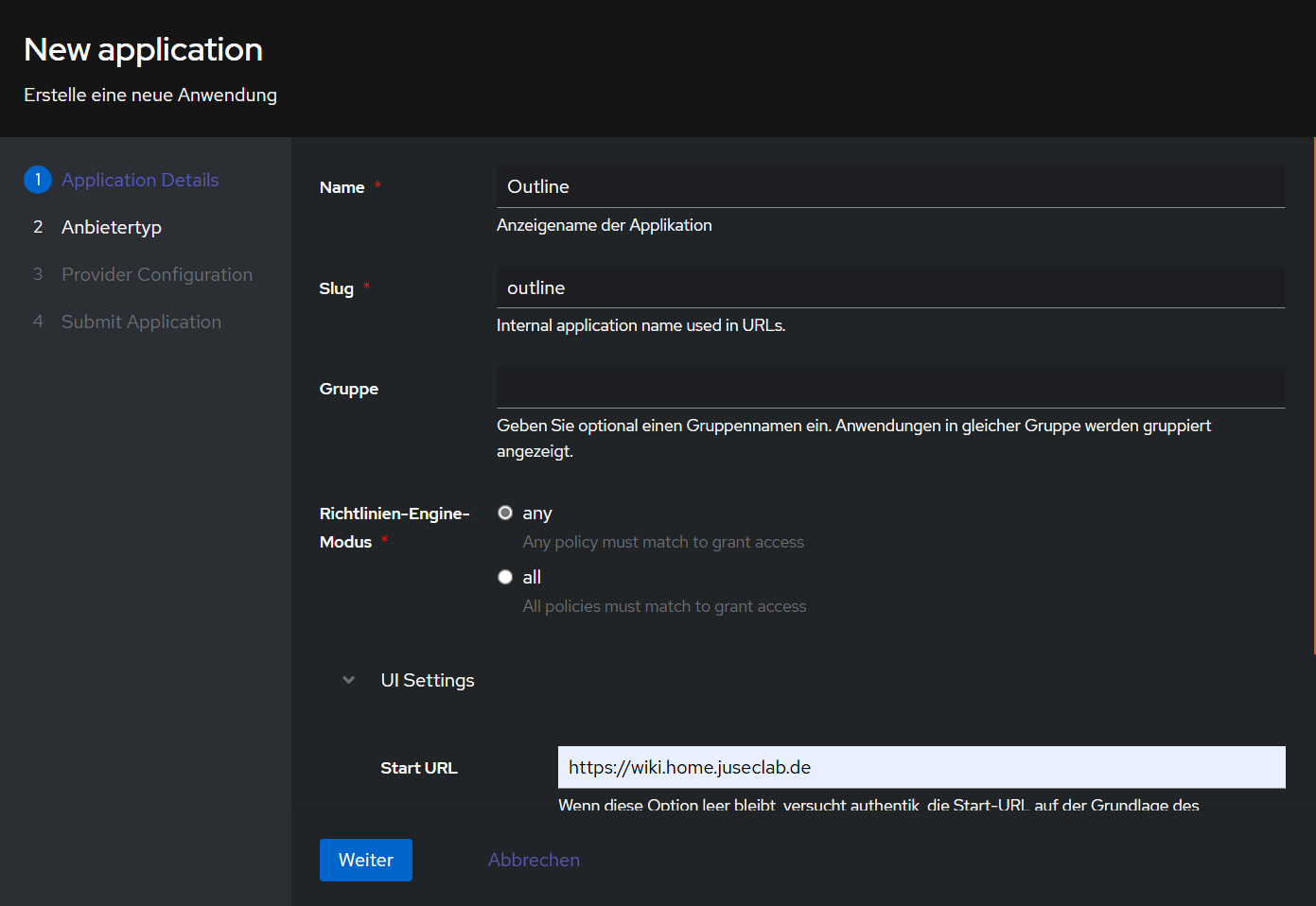Go to the Anbietertyp step
The height and width of the screenshot is (906, 1316).
click(x=112, y=227)
